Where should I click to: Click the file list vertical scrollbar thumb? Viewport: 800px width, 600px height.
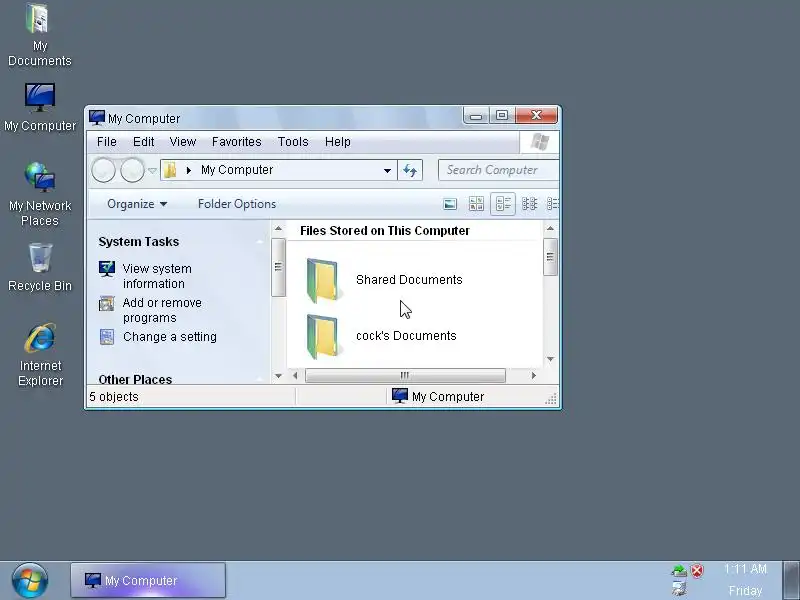[550, 257]
